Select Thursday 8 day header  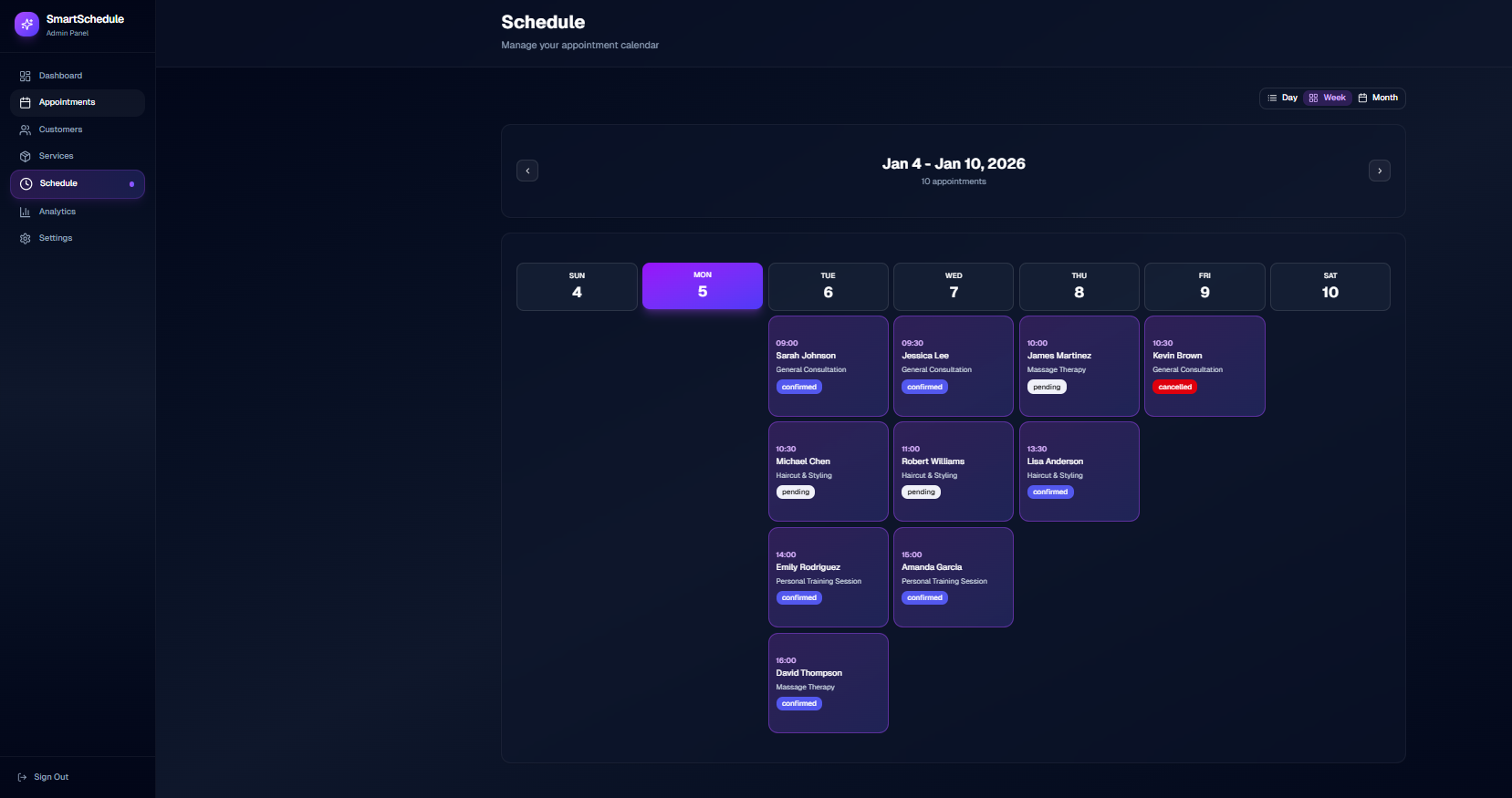pyautogui.click(x=1079, y=286)
